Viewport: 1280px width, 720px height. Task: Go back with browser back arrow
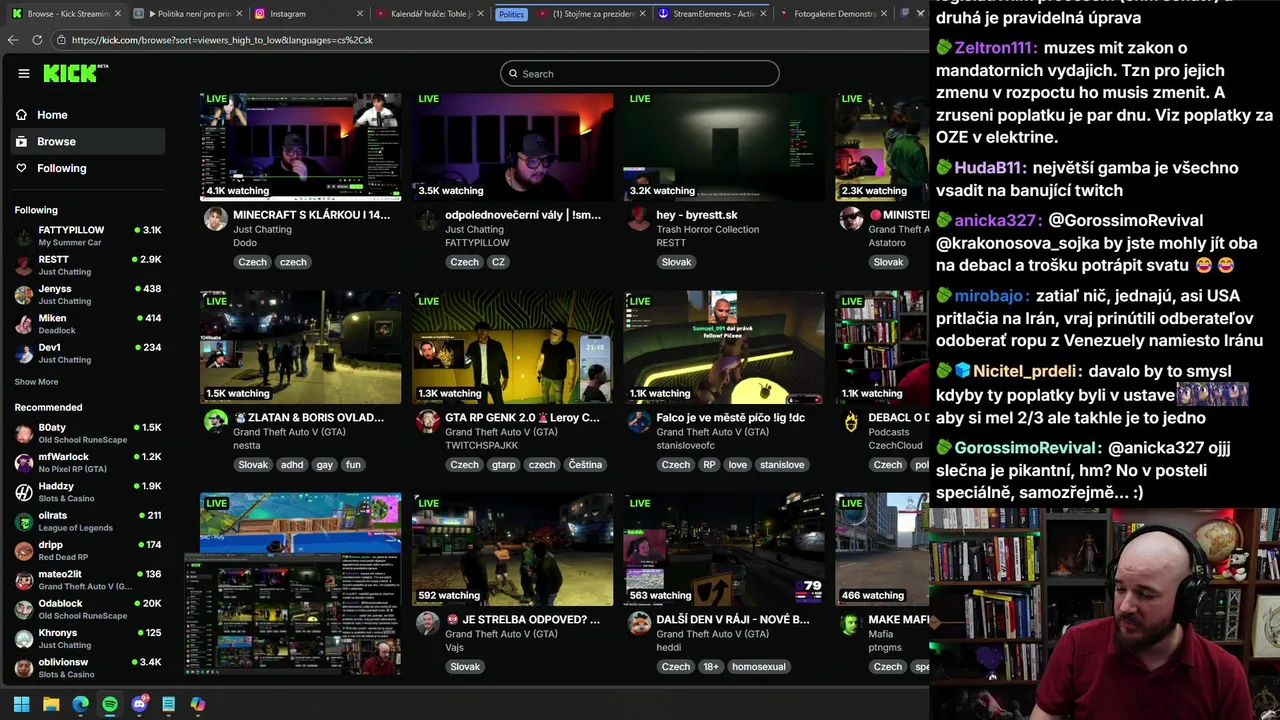click(13, 40)
